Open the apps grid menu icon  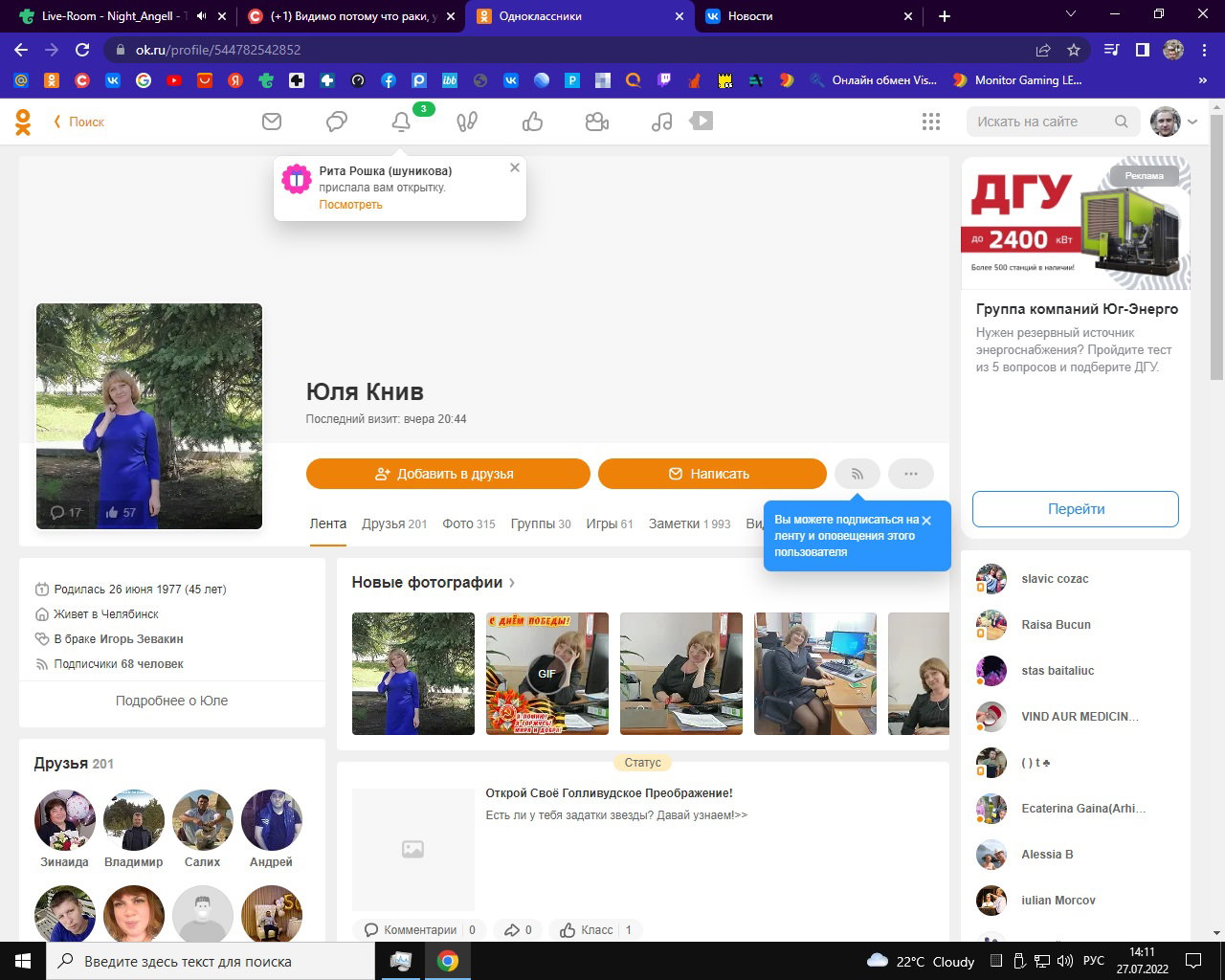[930, 122]
